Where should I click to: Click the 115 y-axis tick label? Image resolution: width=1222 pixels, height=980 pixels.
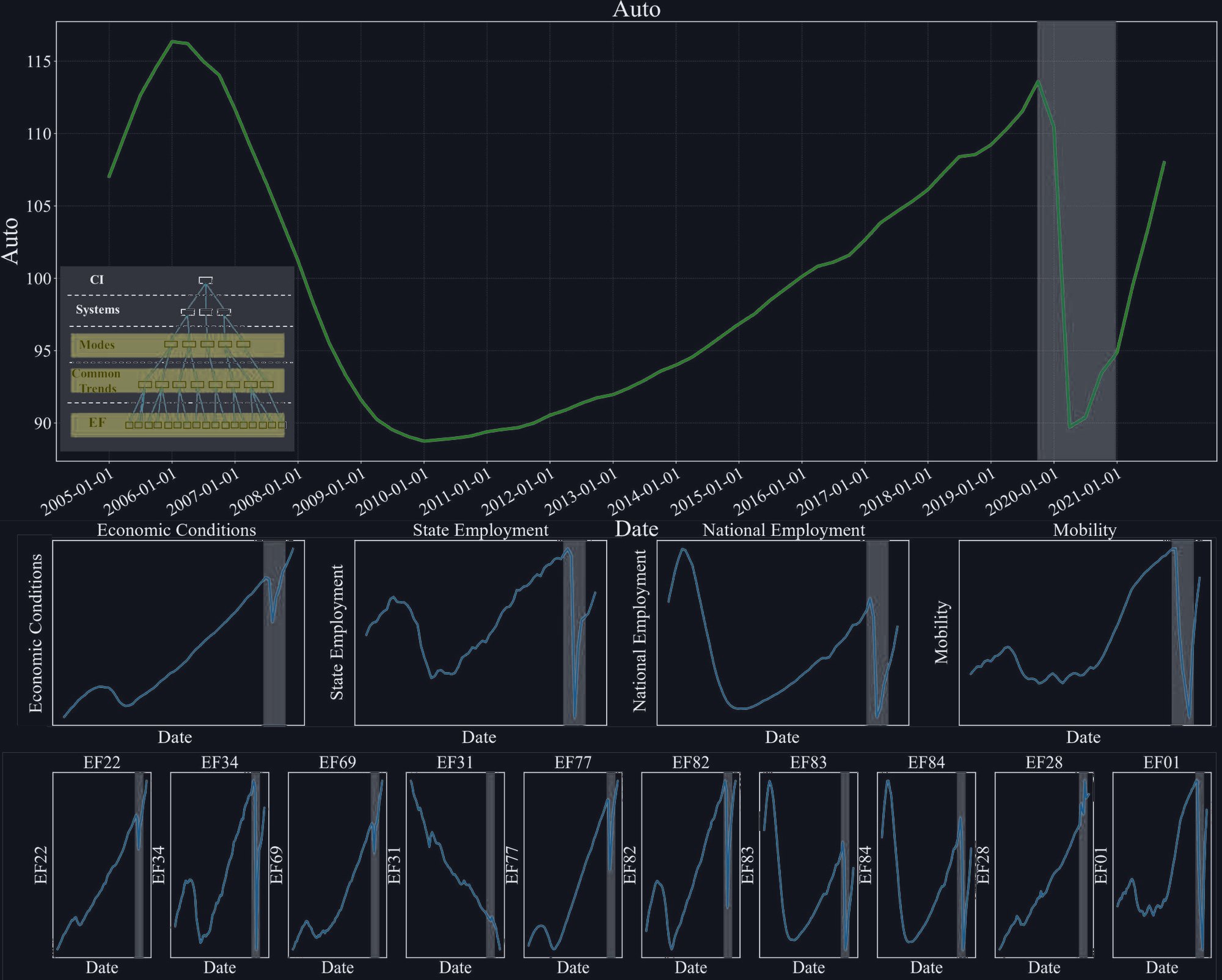(x=39, y=62)
